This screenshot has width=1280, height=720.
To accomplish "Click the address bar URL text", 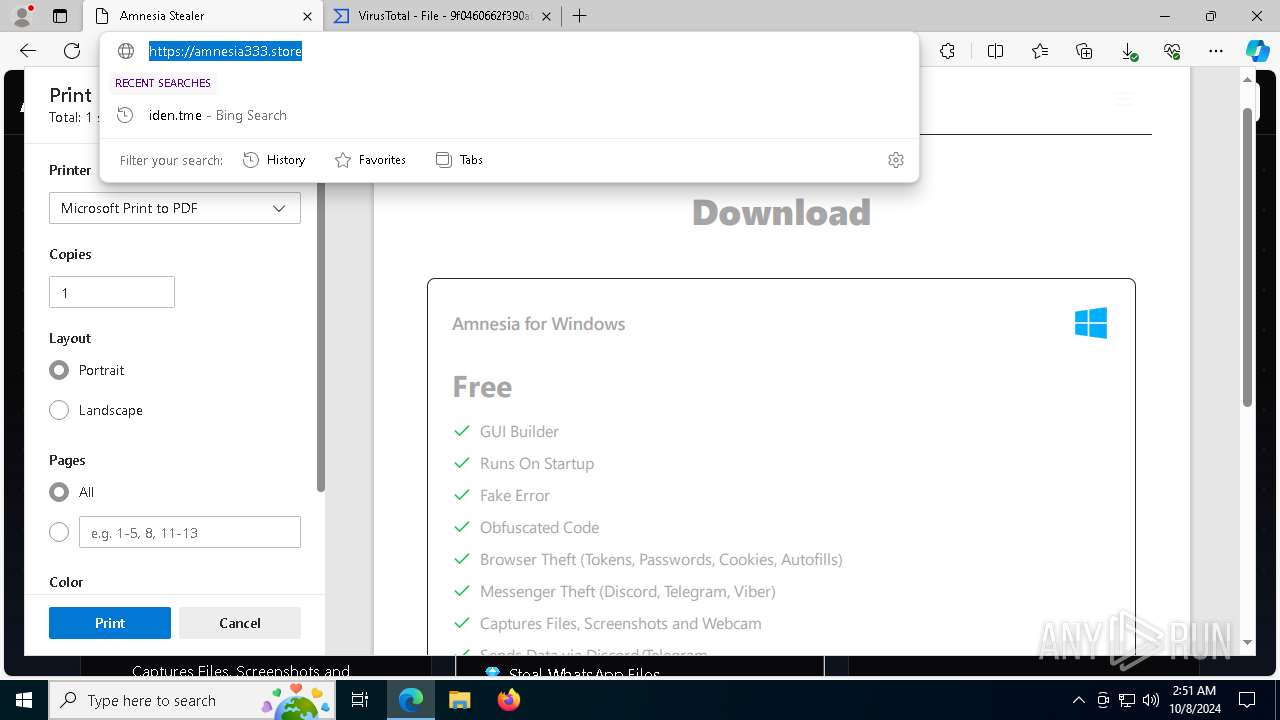I will click(225, 51).
